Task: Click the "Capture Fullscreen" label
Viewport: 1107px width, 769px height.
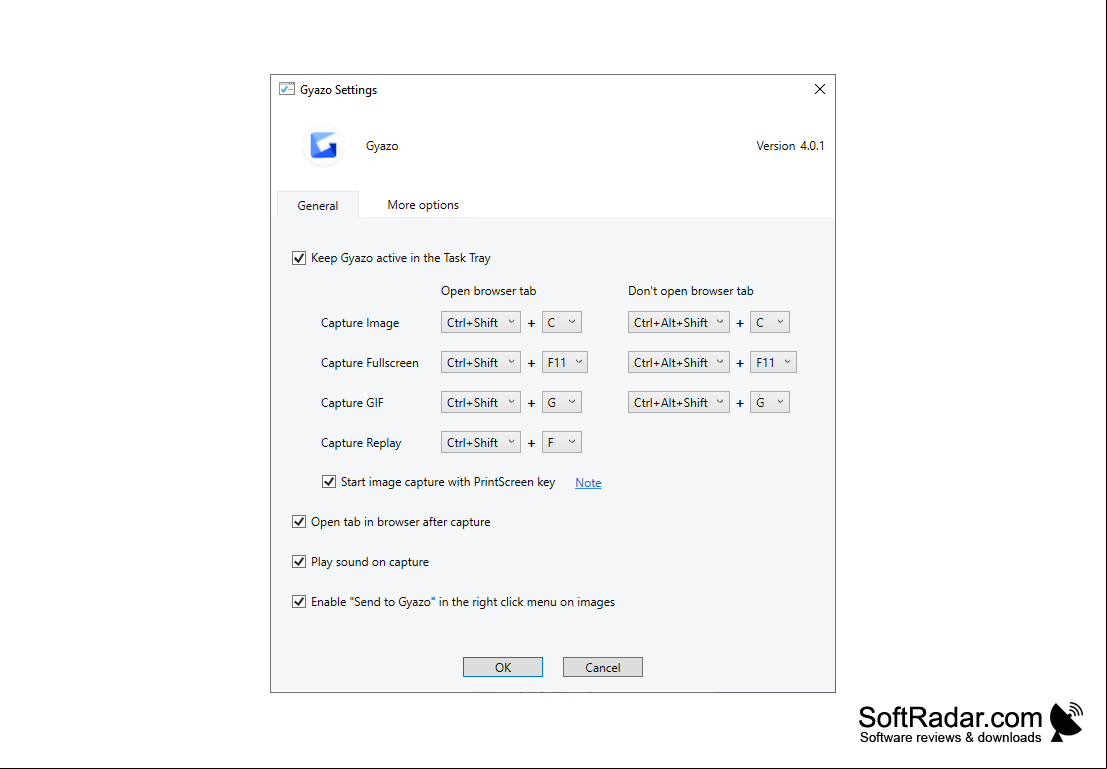Action: [369, 363]
